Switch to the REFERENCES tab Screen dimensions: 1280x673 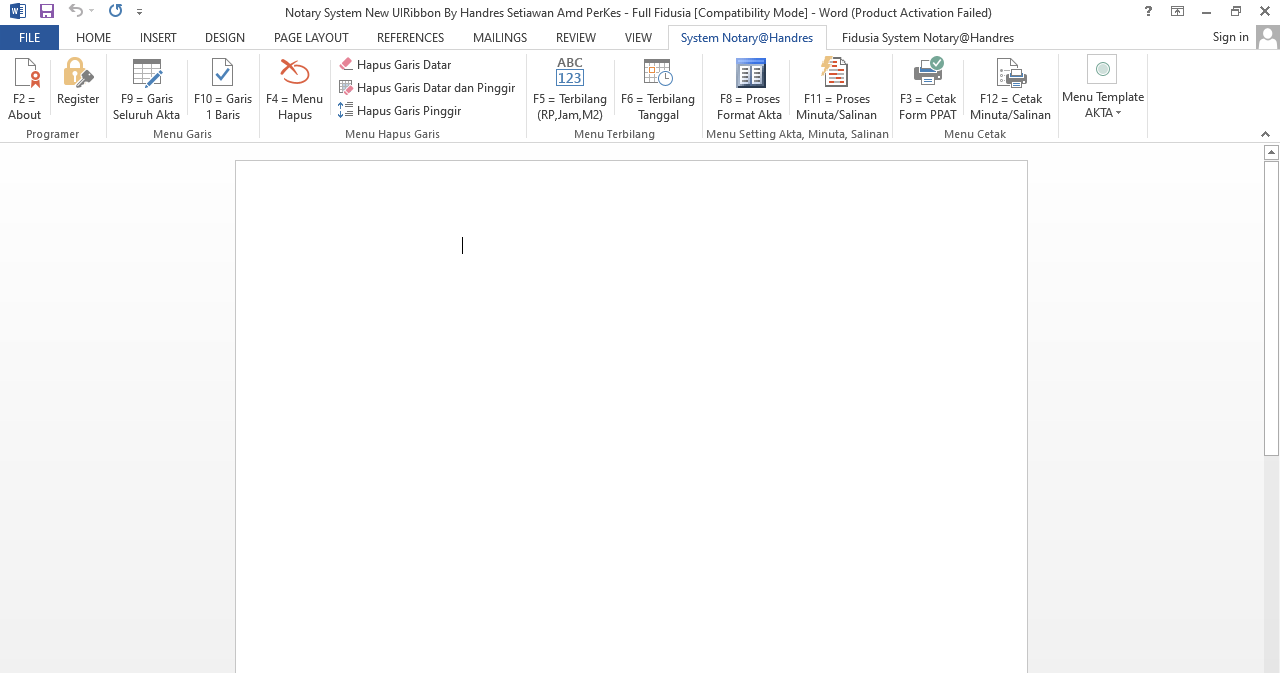410,38
